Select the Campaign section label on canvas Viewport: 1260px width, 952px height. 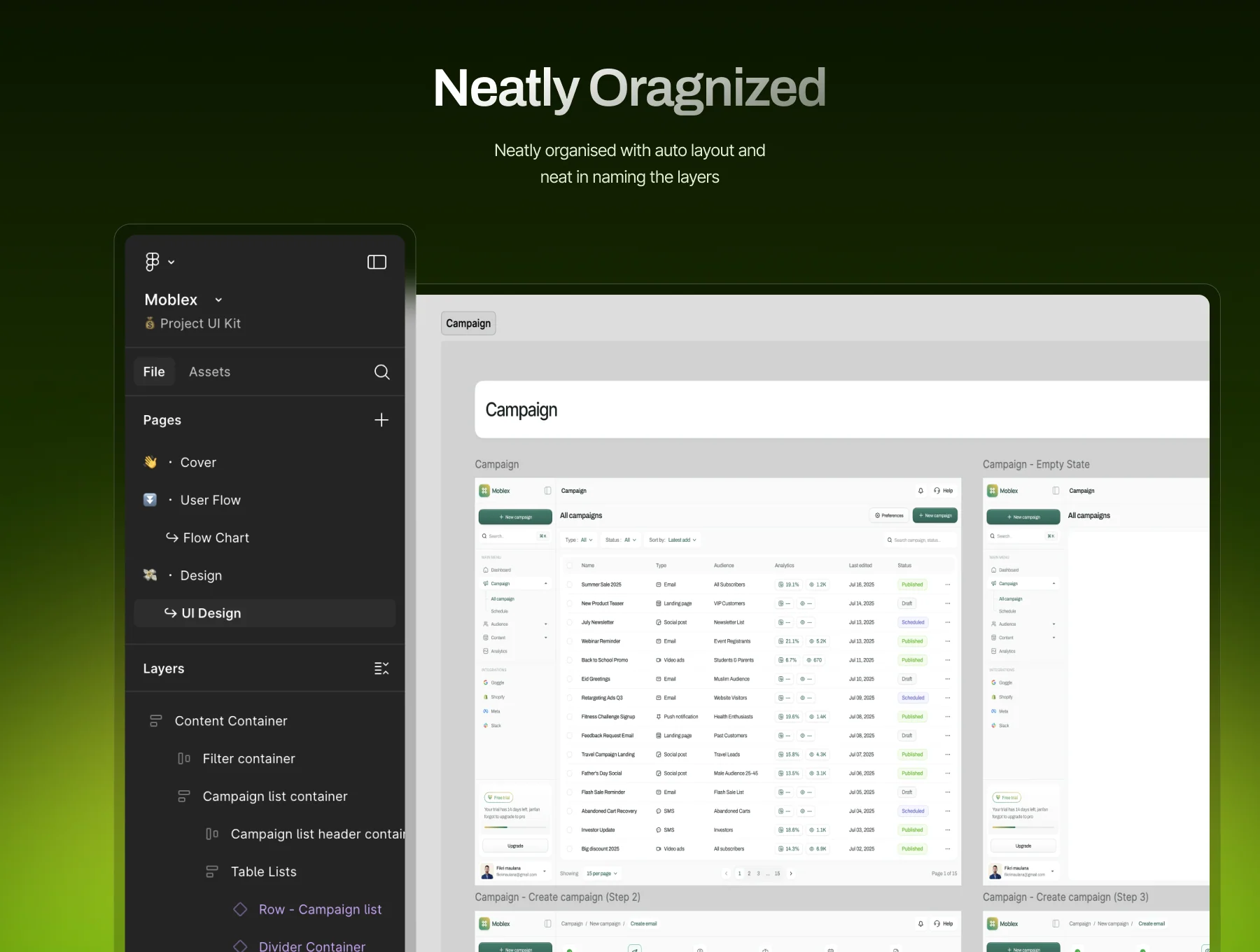click(468, 323)
